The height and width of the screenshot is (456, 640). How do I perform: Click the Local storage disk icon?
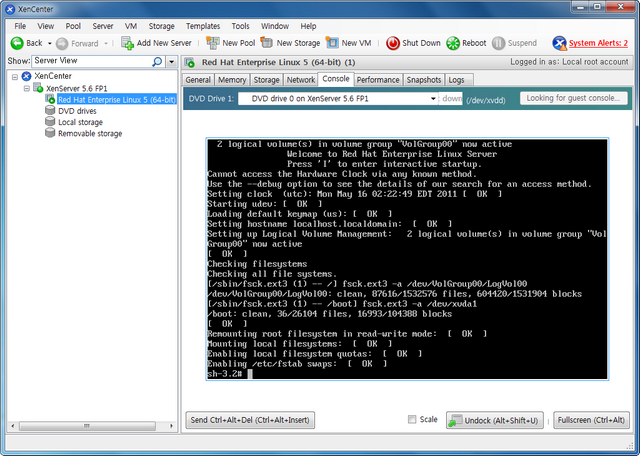click(50, 122)
